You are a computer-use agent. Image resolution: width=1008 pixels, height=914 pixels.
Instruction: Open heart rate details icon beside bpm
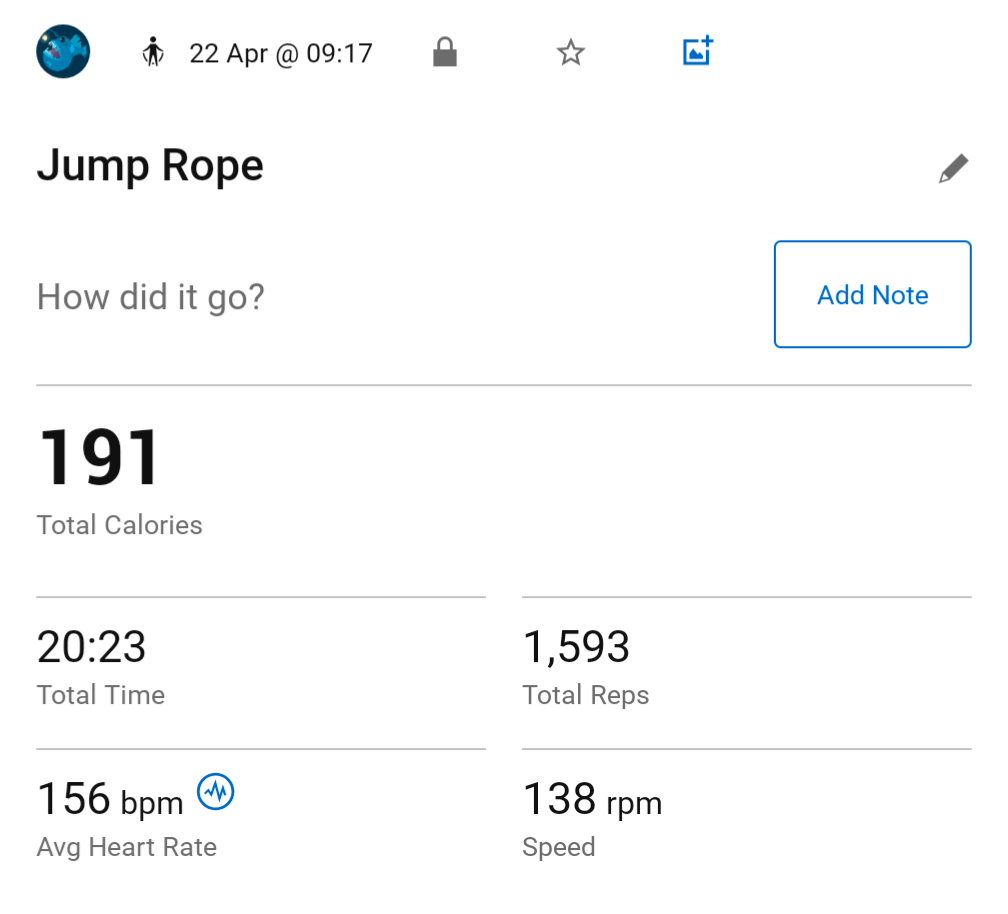coord(216,793)
